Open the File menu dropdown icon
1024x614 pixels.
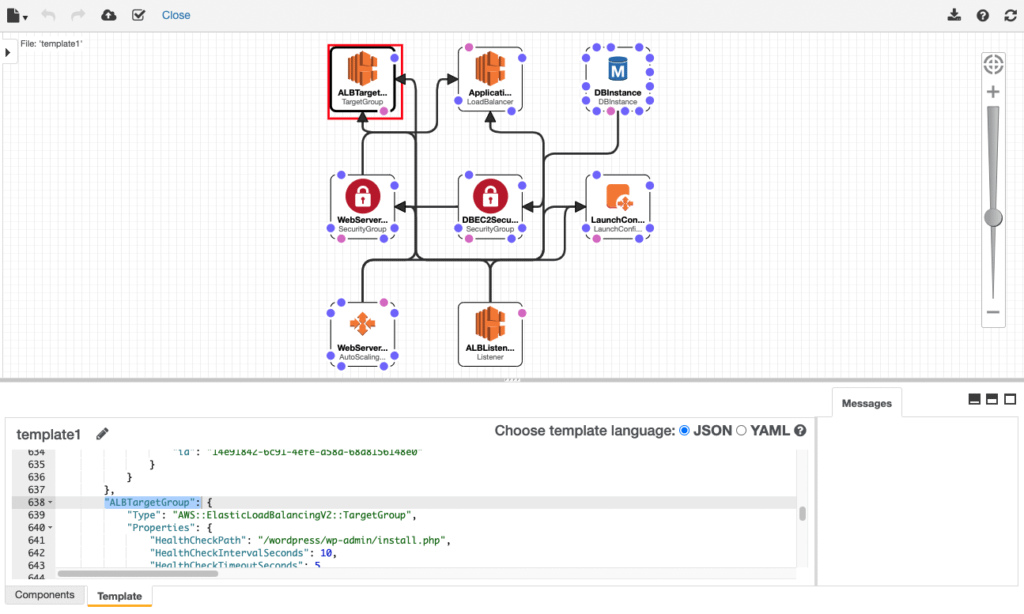pos(16,15)
